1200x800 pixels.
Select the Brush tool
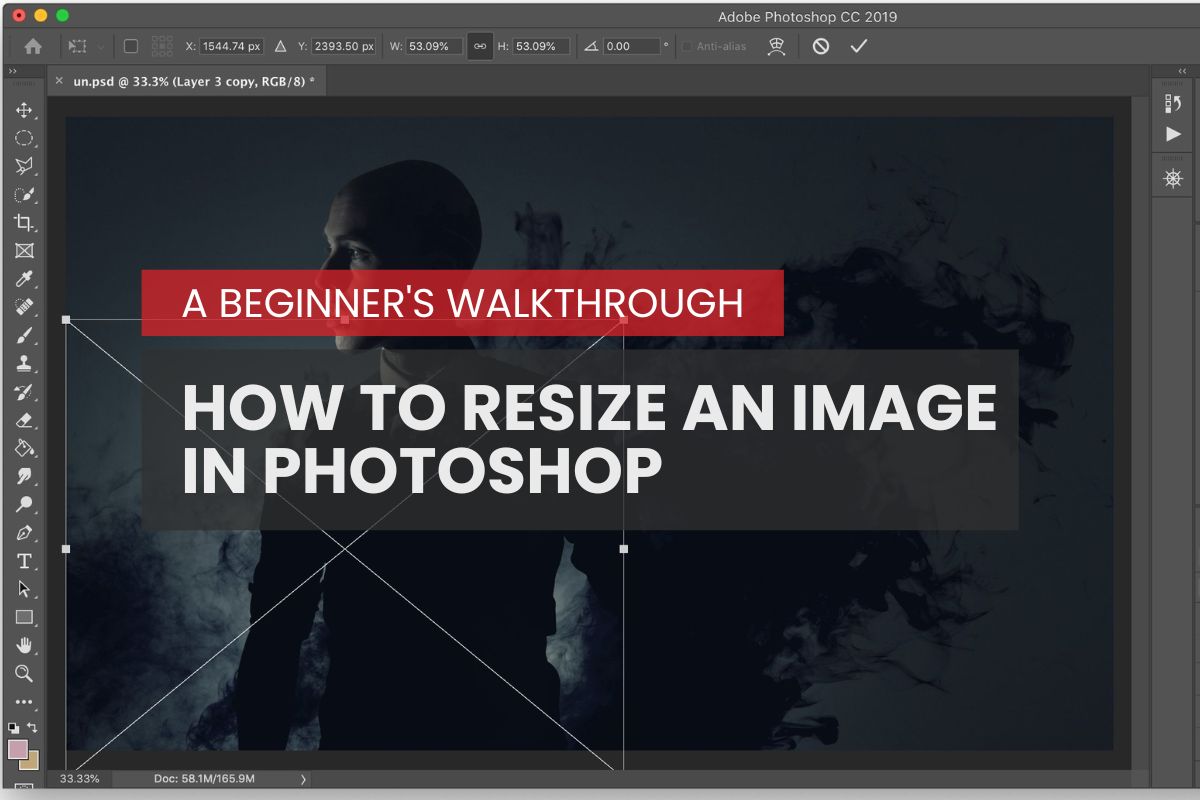coord(24,335)
